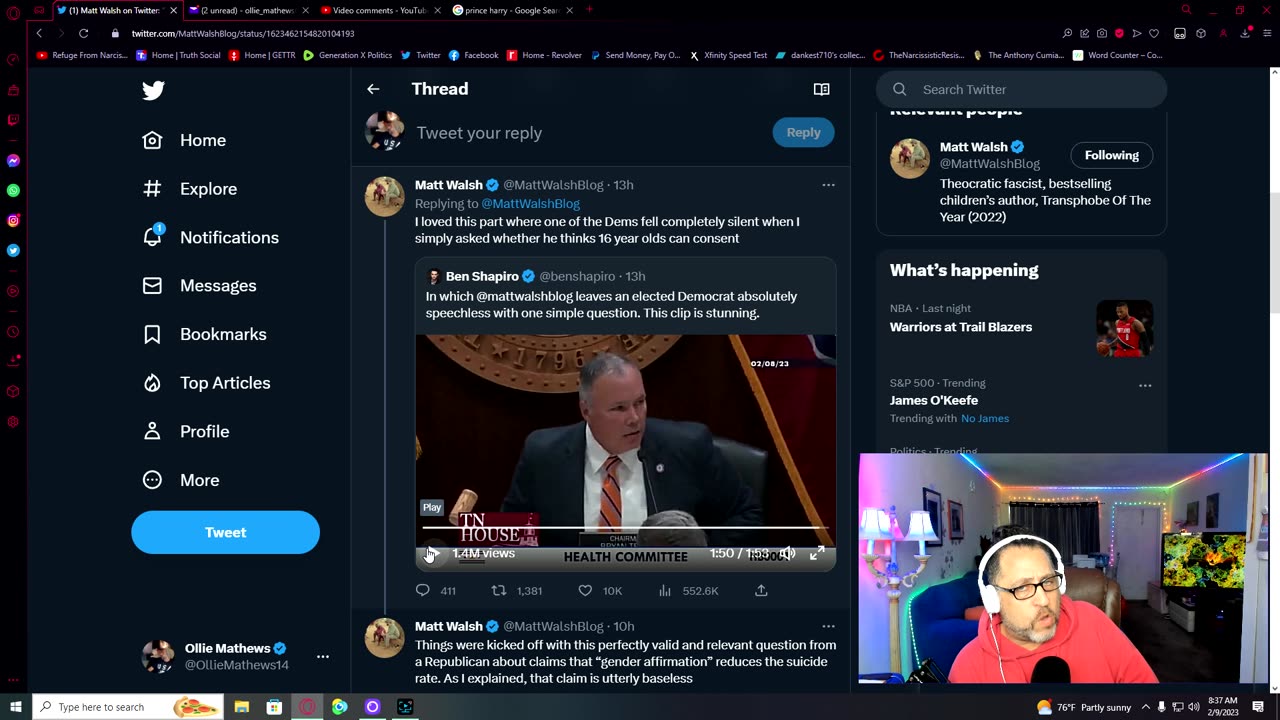Viewport: 1280px width, 720px height.
Task: Click the Reply button
Action: [803, 132]
